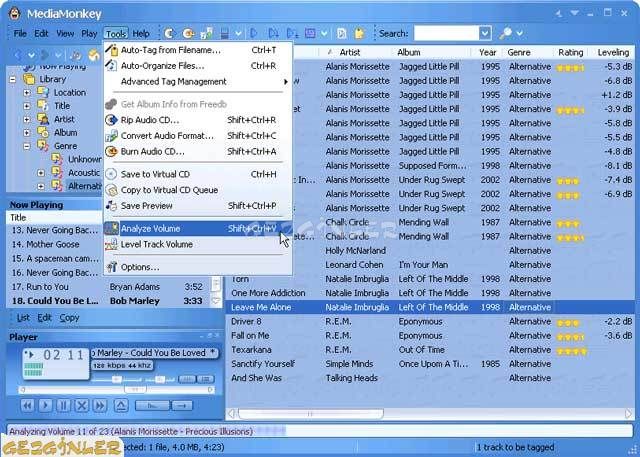Click the Convert Audio Format toolbar icon
Image resolution: width=640 pixels, height=457 pixels.
[207, 33]
